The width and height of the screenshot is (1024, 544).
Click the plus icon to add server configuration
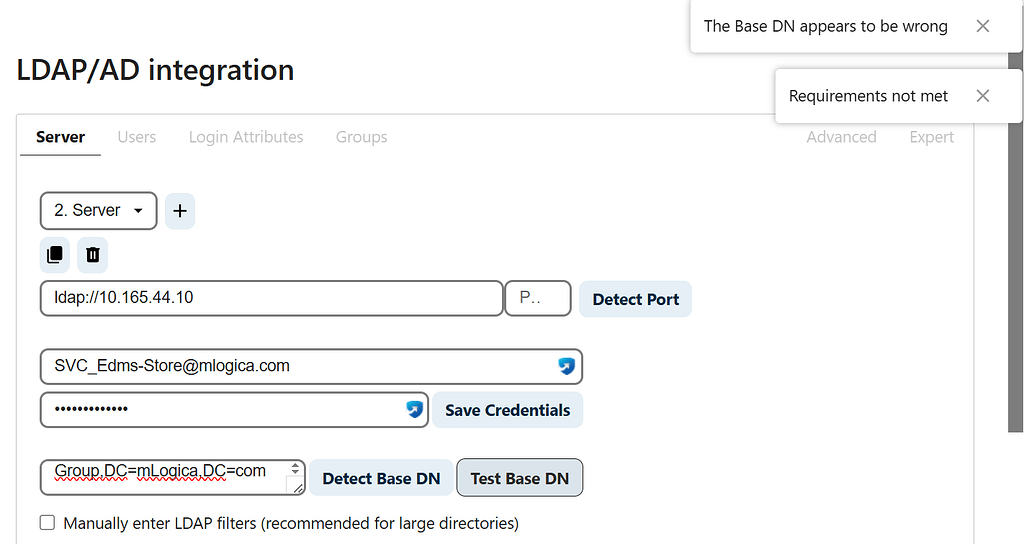pos(180,211)
